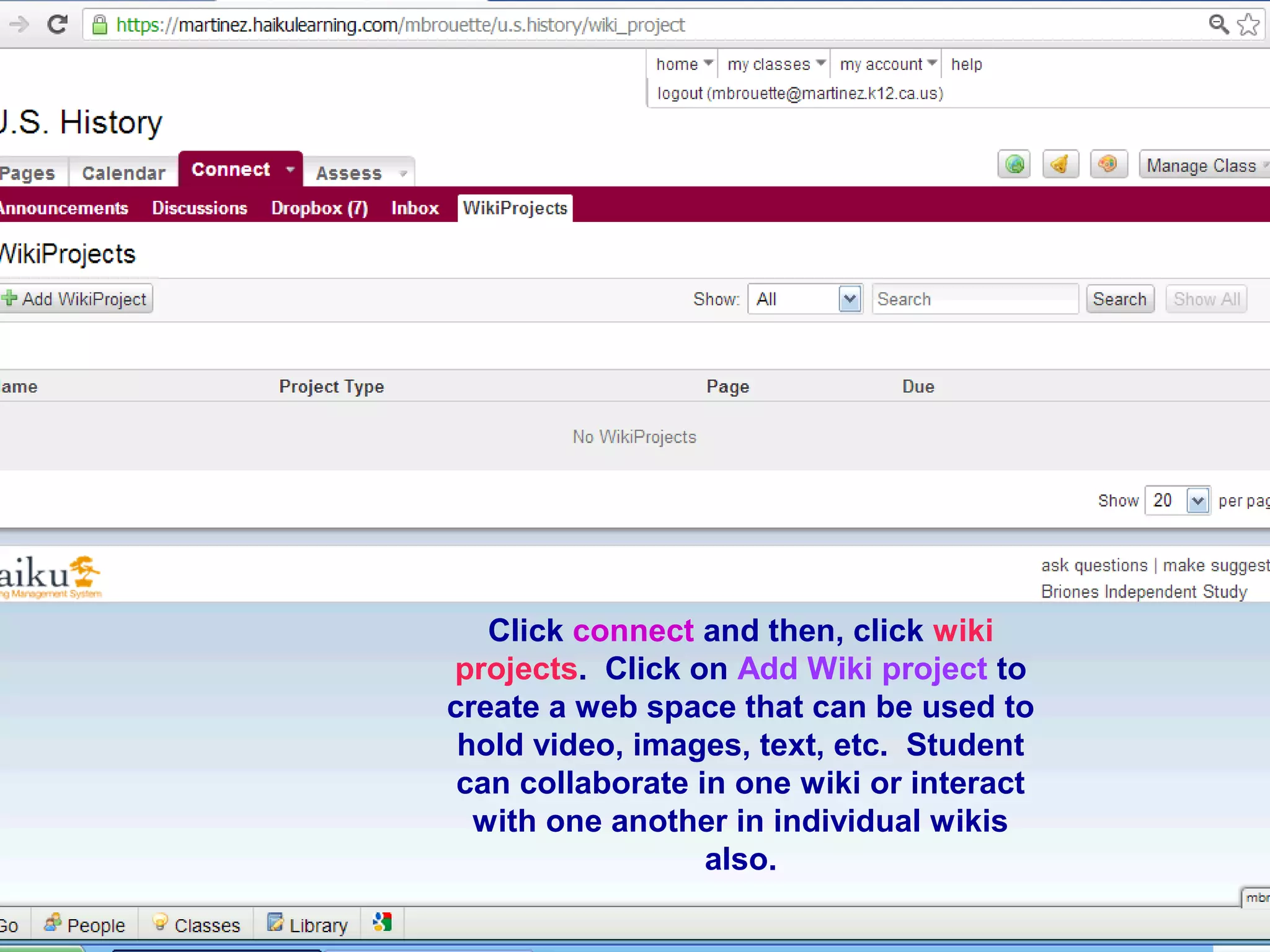Click the Show All button
This screenshot has width=1270, height=952.
[x=1206, y=299]
